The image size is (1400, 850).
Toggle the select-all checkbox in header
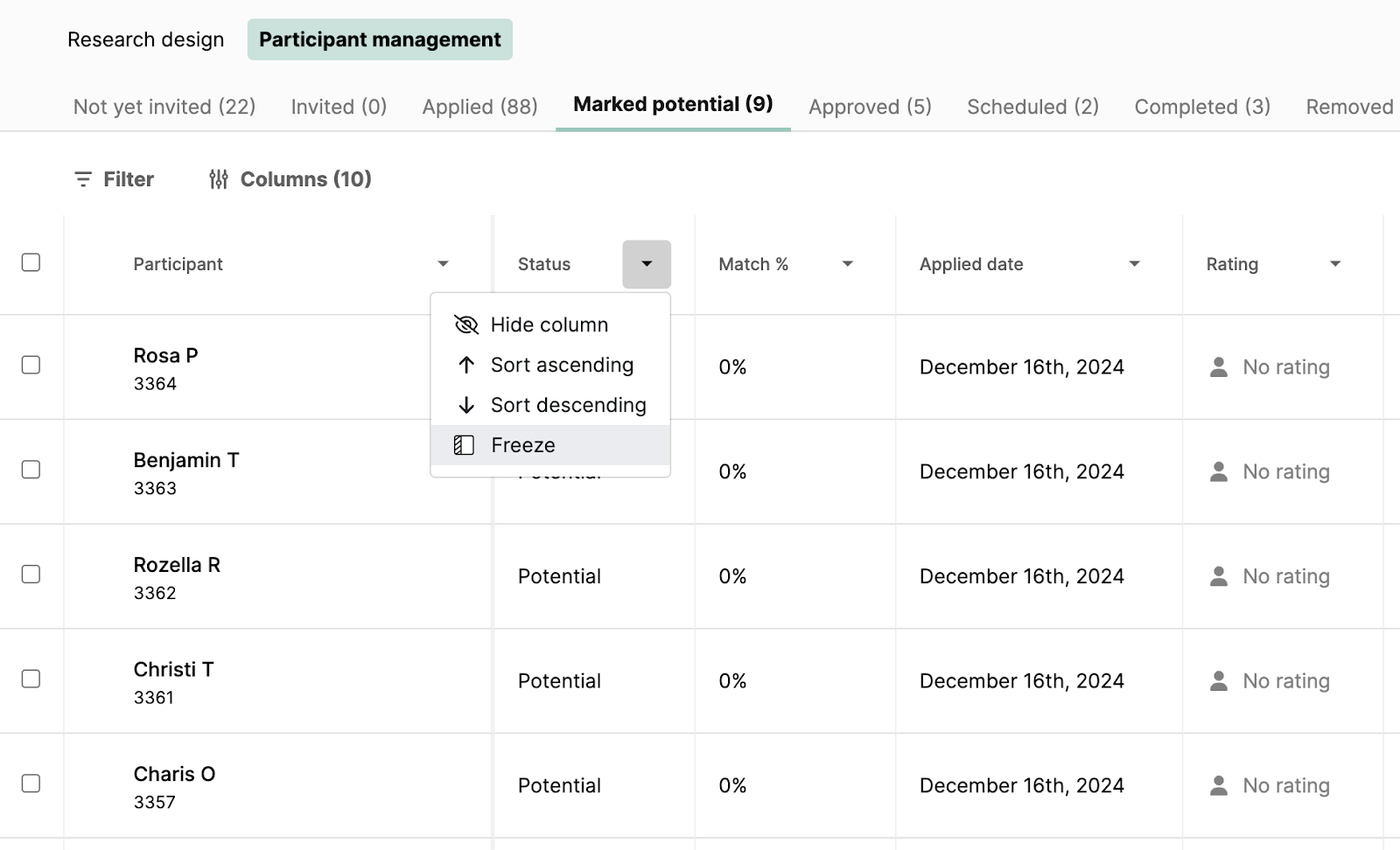point(31,262)
